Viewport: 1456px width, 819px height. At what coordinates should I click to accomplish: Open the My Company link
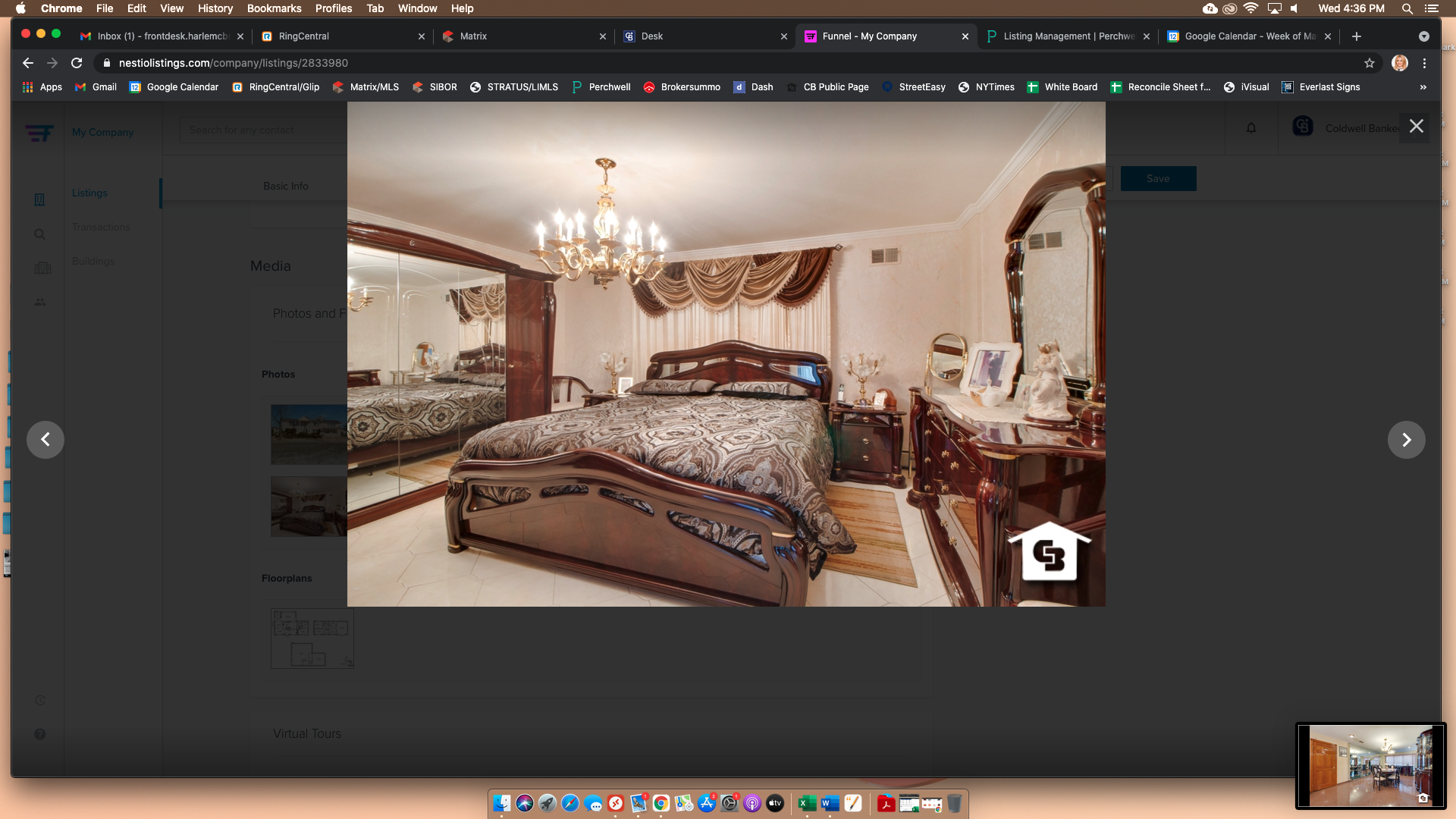coord(102,132)
